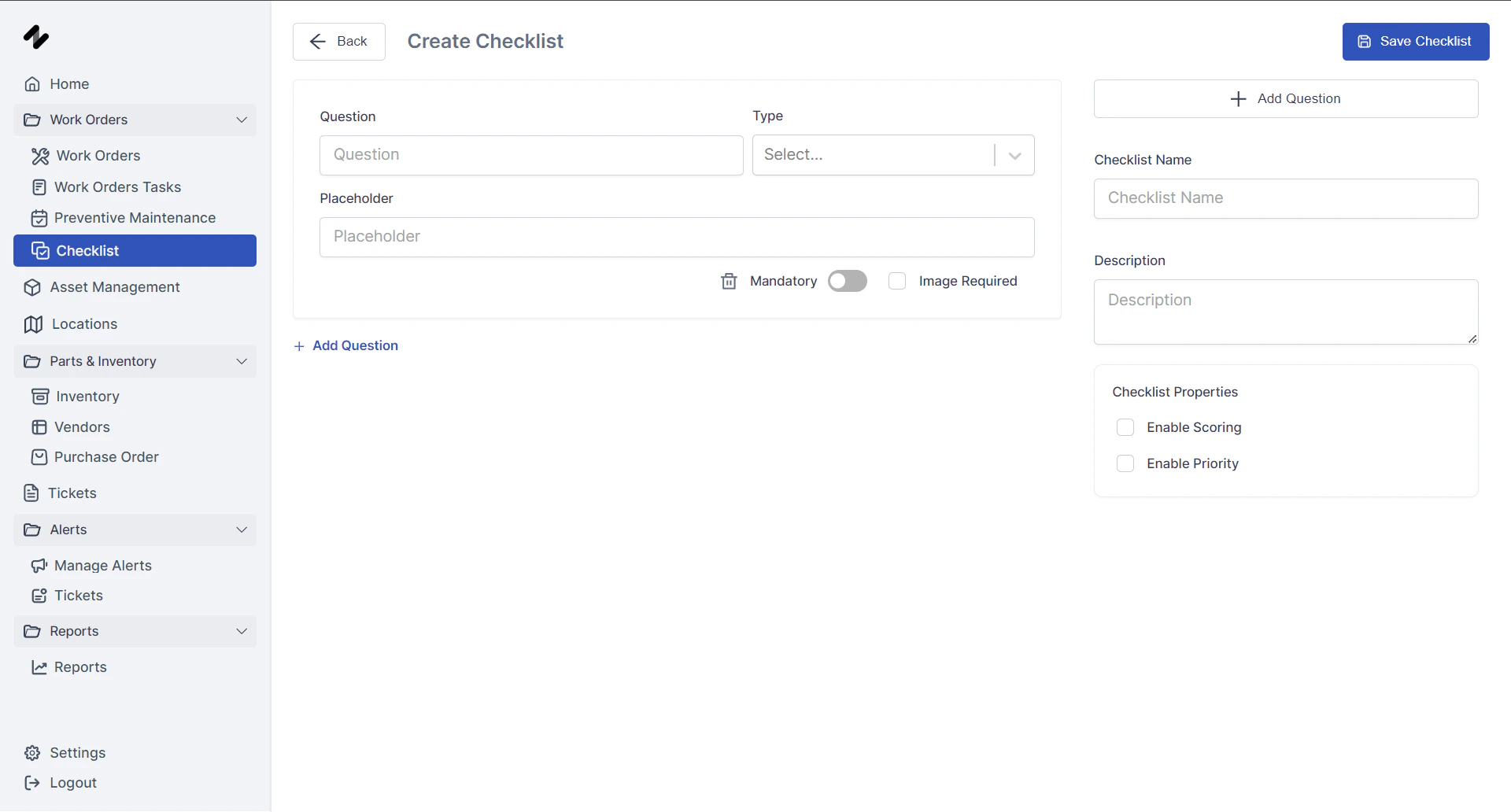Select the Asset Management icon
Image resolution: width=1511 pixels, height=812 pixels.
(31, 287)
